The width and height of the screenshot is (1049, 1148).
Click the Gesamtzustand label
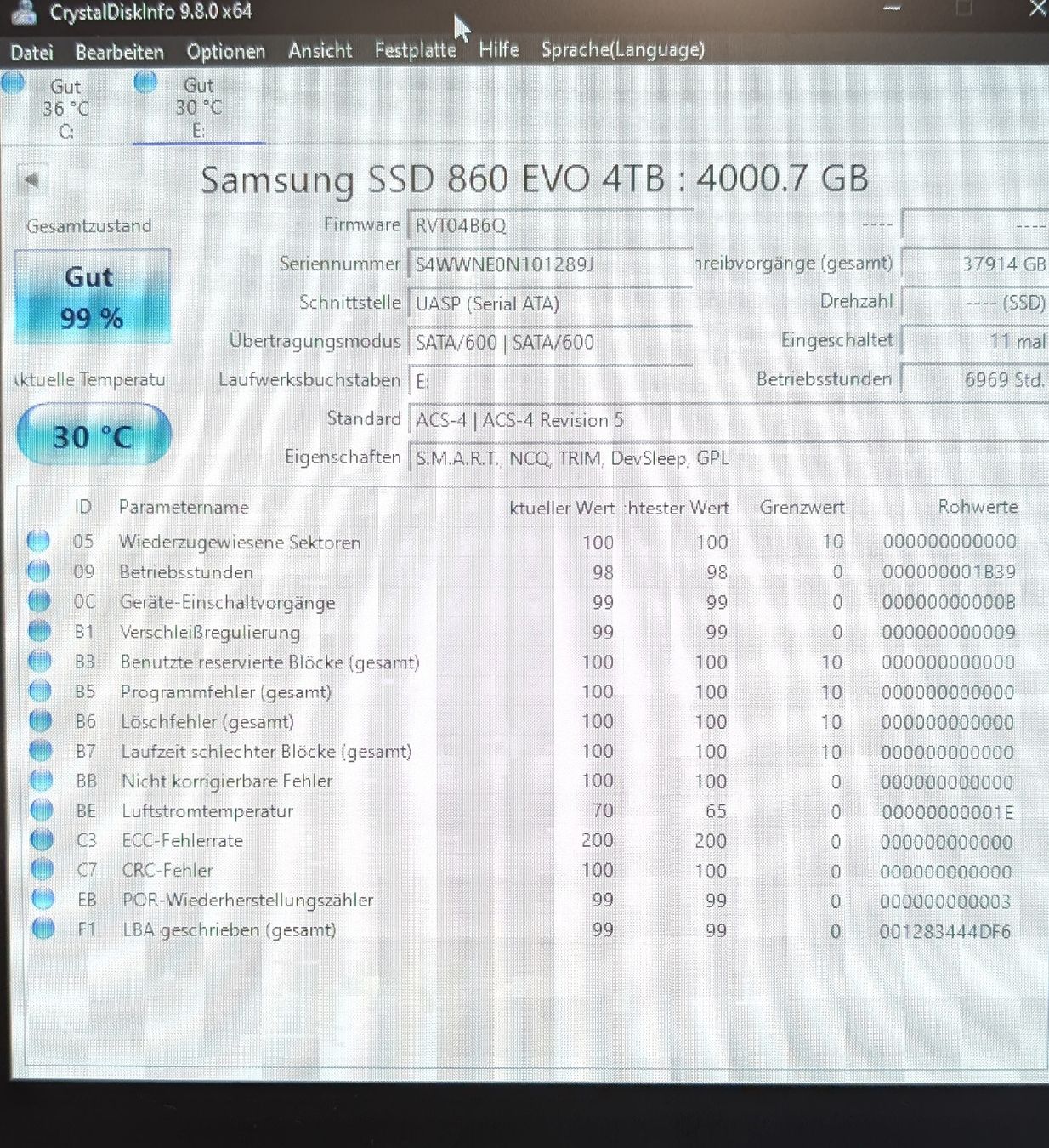point(89,226)
